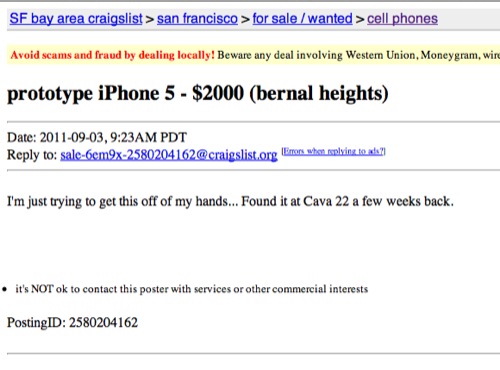This screenshot has width=500, height=370.
Task: Click the $2000 price in the title
Action: 218,93
